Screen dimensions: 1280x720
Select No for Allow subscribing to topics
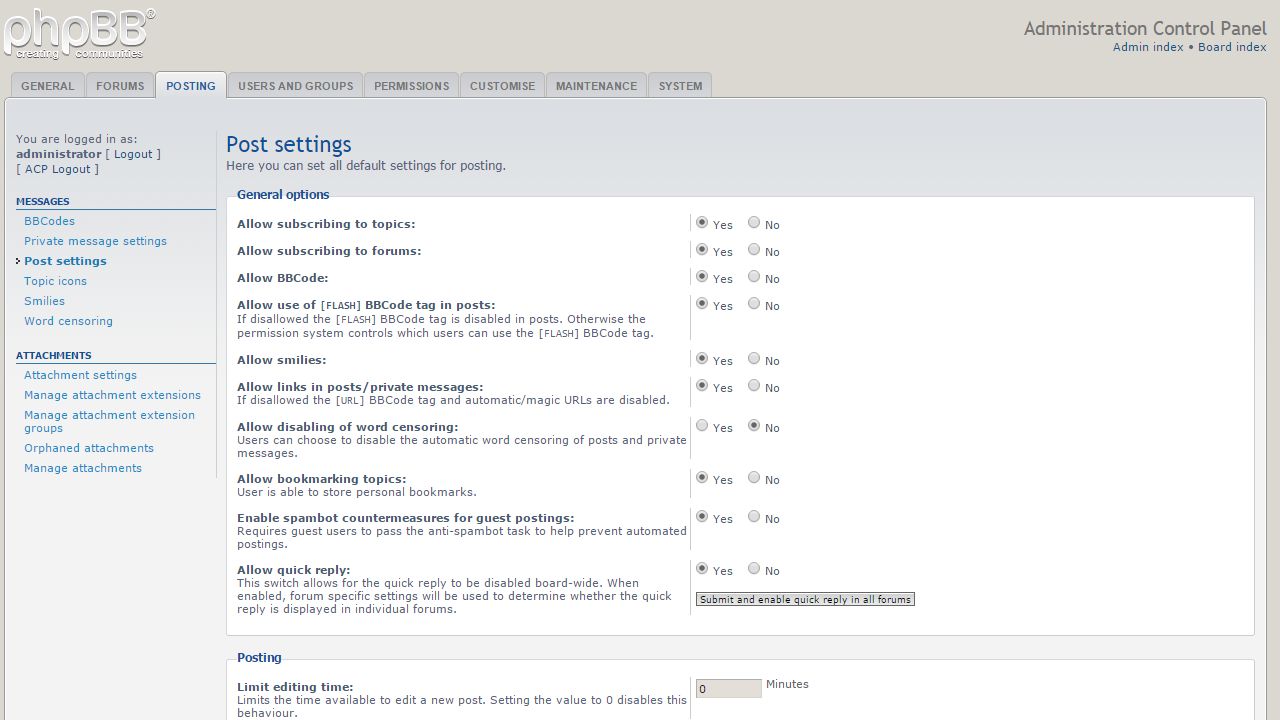click(x=754, y=223)
